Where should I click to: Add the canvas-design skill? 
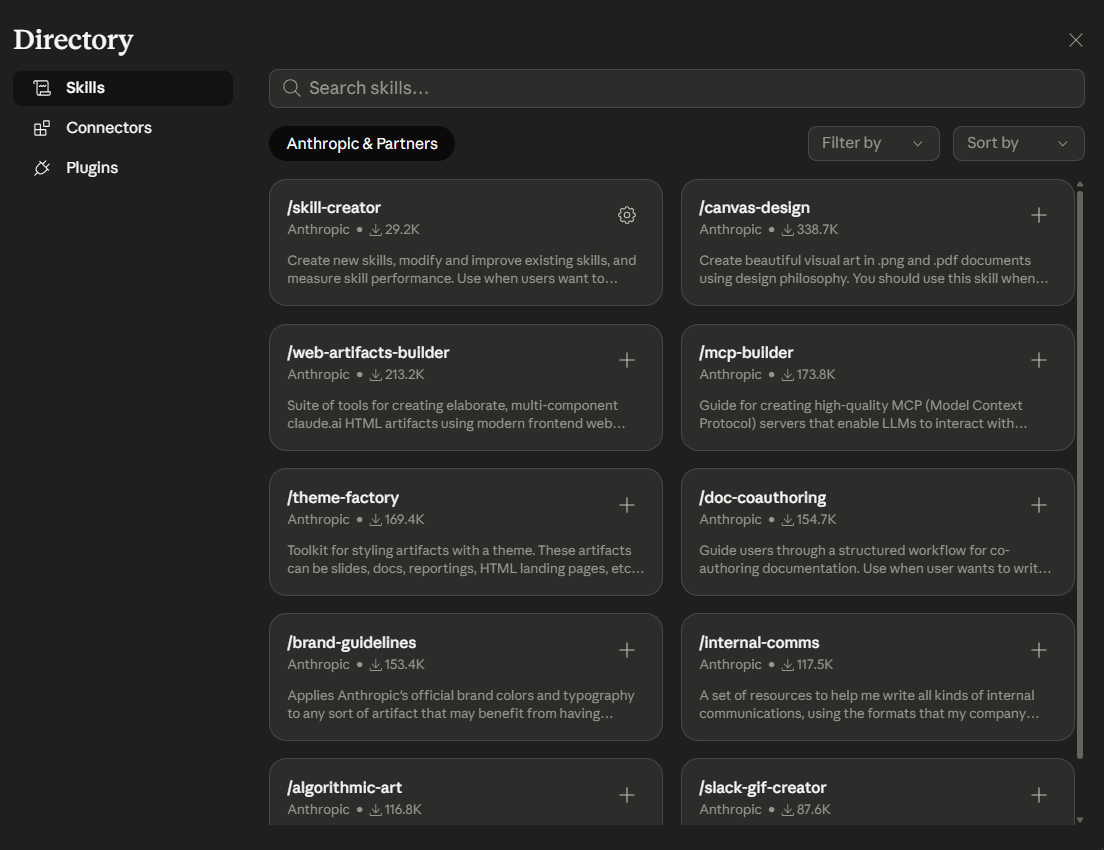[1039, 215]
